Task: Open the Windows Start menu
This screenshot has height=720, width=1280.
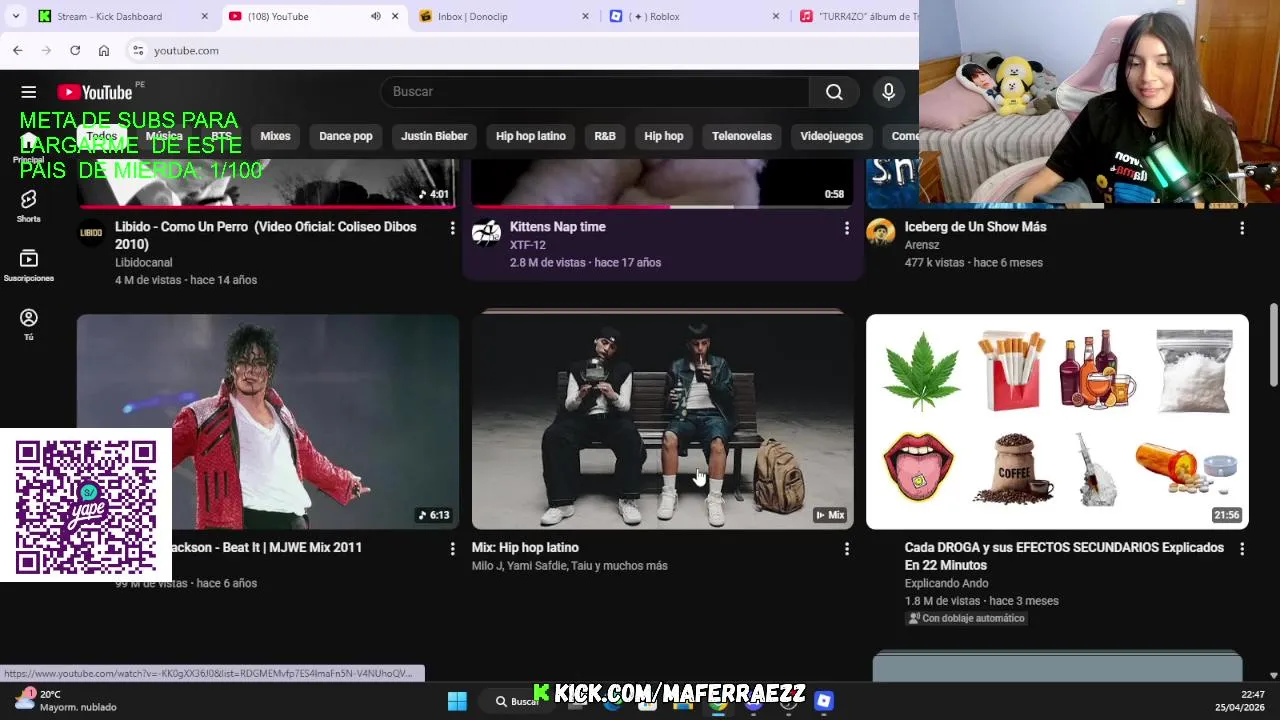Action: (x=457, y=701)
